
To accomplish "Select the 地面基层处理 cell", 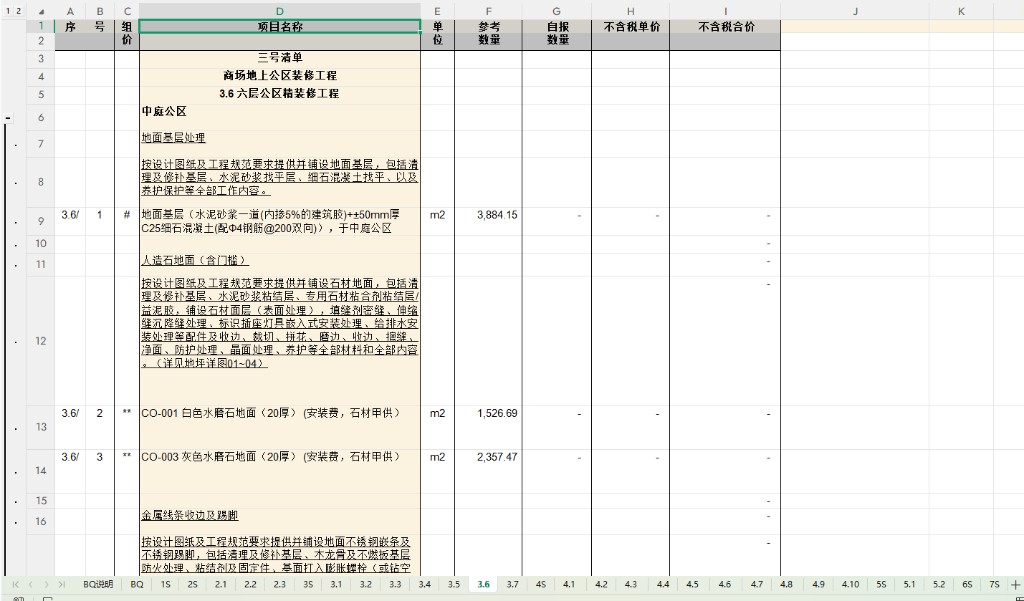I will tap(280, 143).
